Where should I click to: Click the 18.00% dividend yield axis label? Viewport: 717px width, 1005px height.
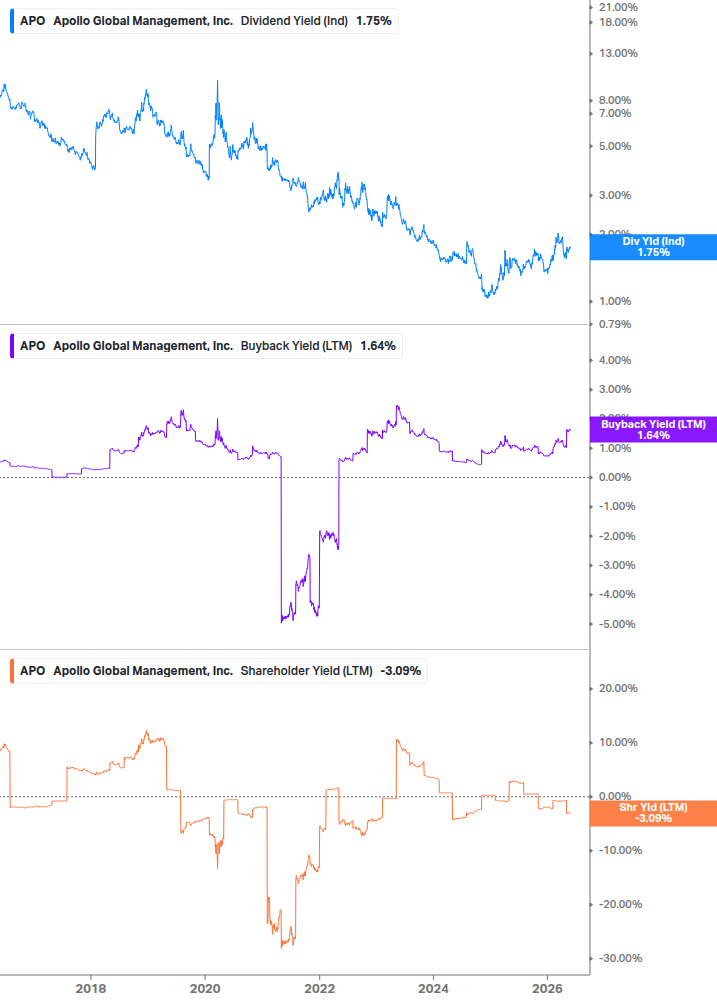pyautogui.click(x=618, y=22)
